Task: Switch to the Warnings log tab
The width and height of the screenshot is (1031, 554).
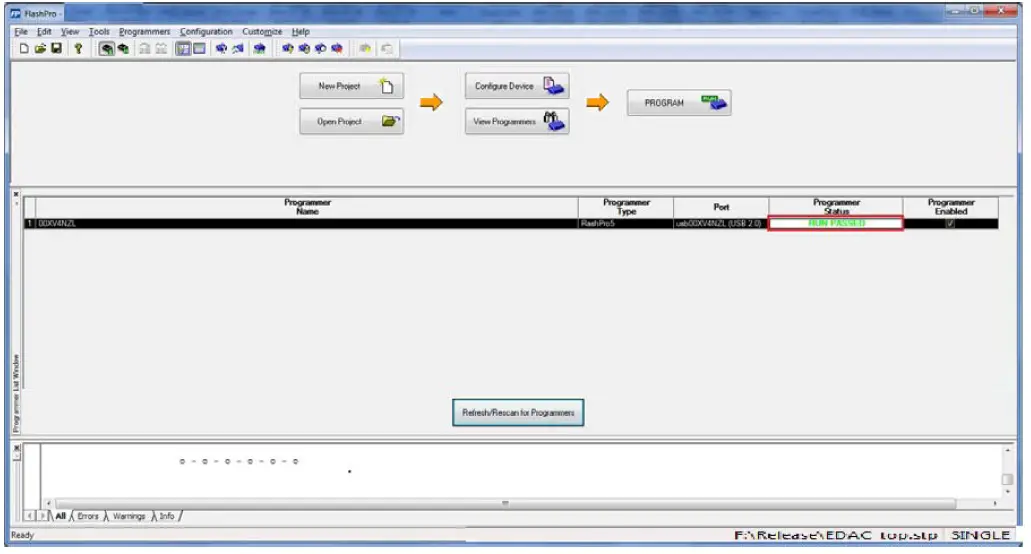Action: coord(129,517)
